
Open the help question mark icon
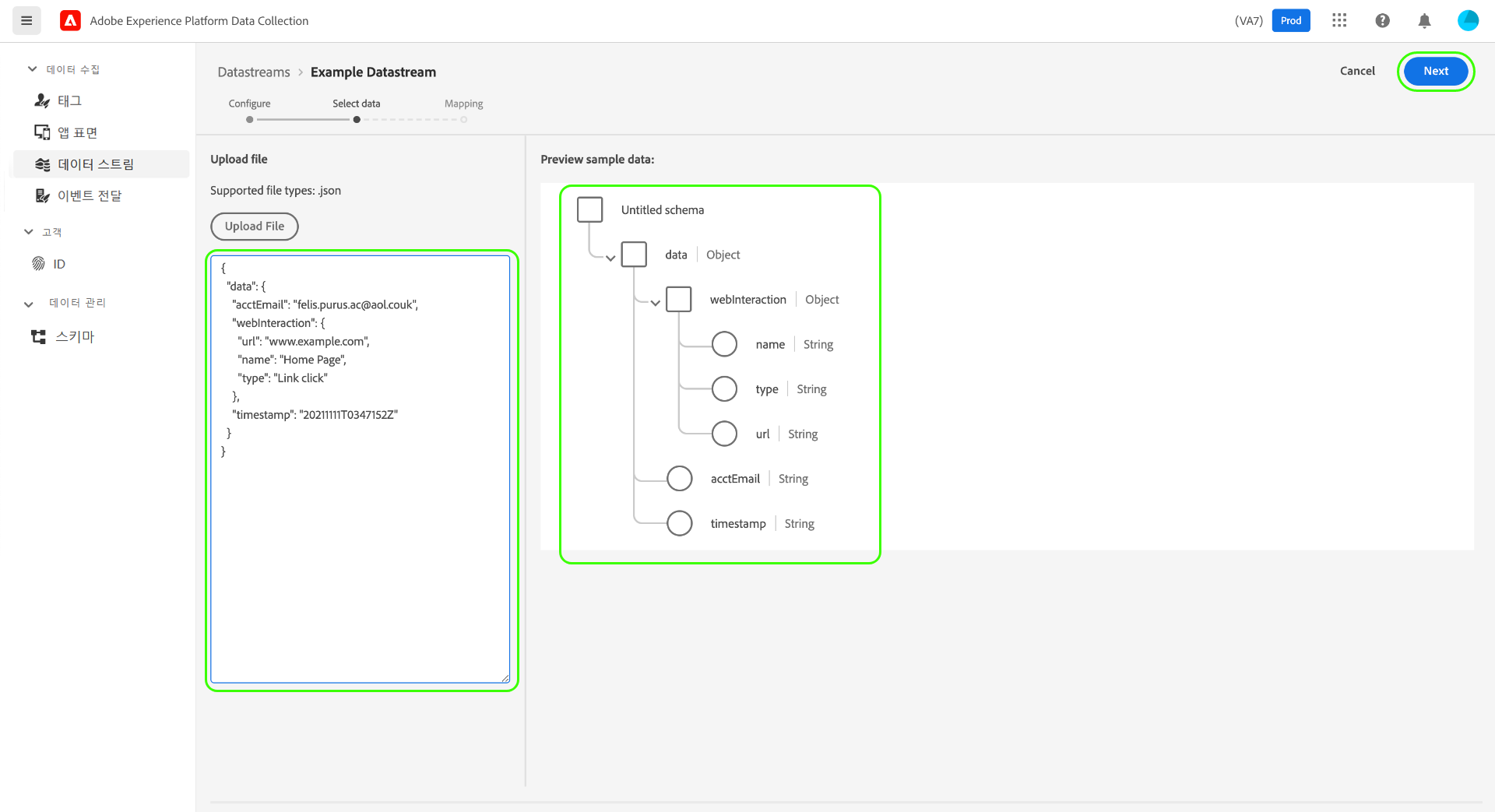[1382, 21]
